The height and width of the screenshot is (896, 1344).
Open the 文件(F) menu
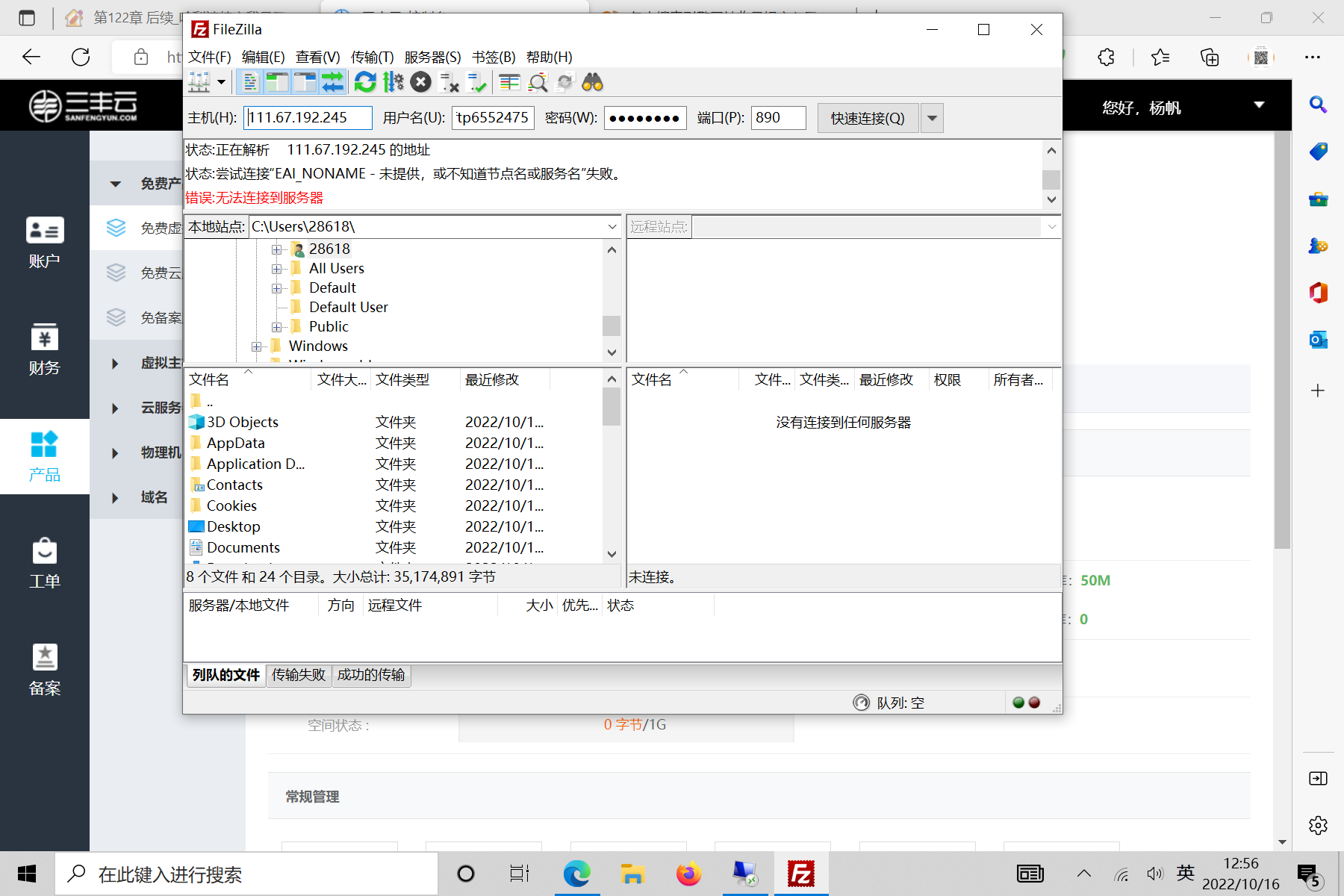(210, 57)
